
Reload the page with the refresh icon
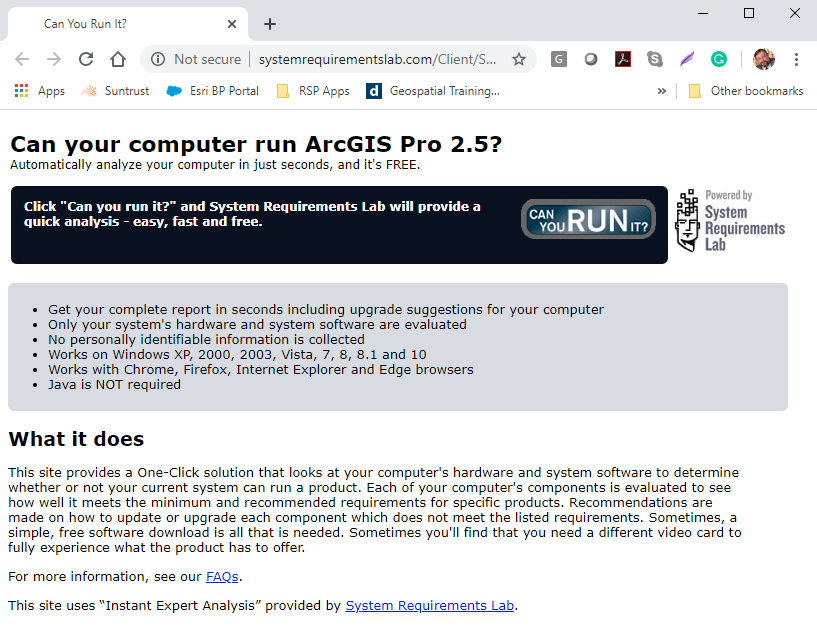pos(86,59)
